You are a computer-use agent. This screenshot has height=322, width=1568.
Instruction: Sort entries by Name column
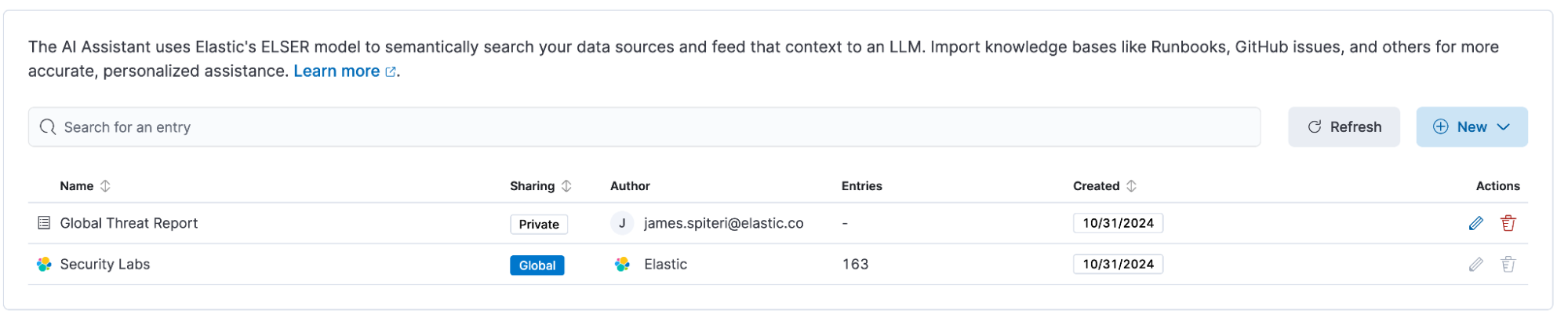coord(85,186)
